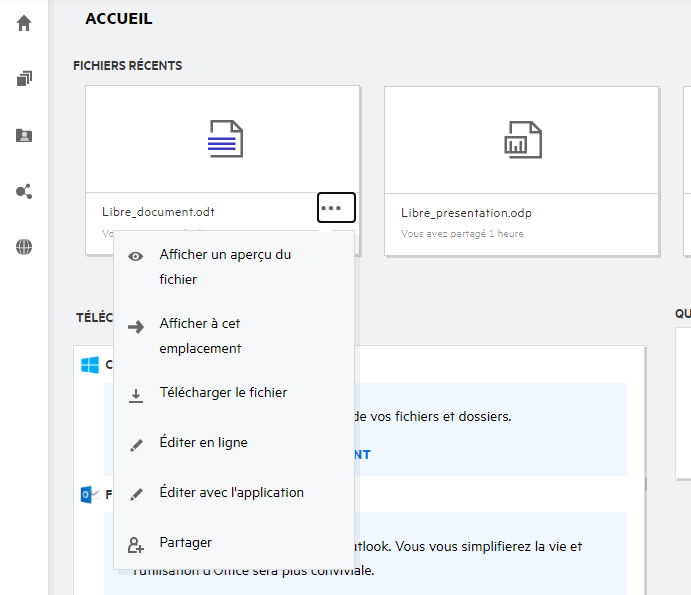This screenshot has width=691, height=595.
Task: Click the Libre_presentation.odp presentation icon
Action: pos(523,140)
